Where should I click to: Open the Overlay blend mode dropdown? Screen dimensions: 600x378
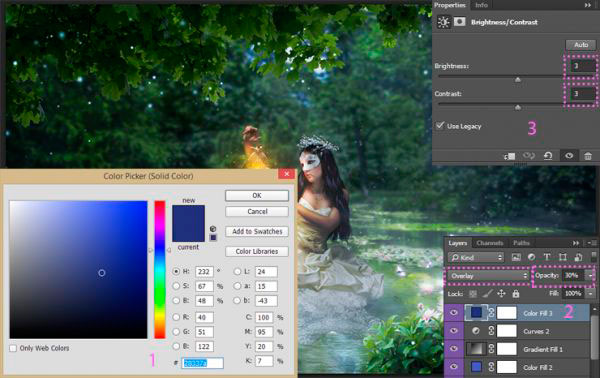488,276
